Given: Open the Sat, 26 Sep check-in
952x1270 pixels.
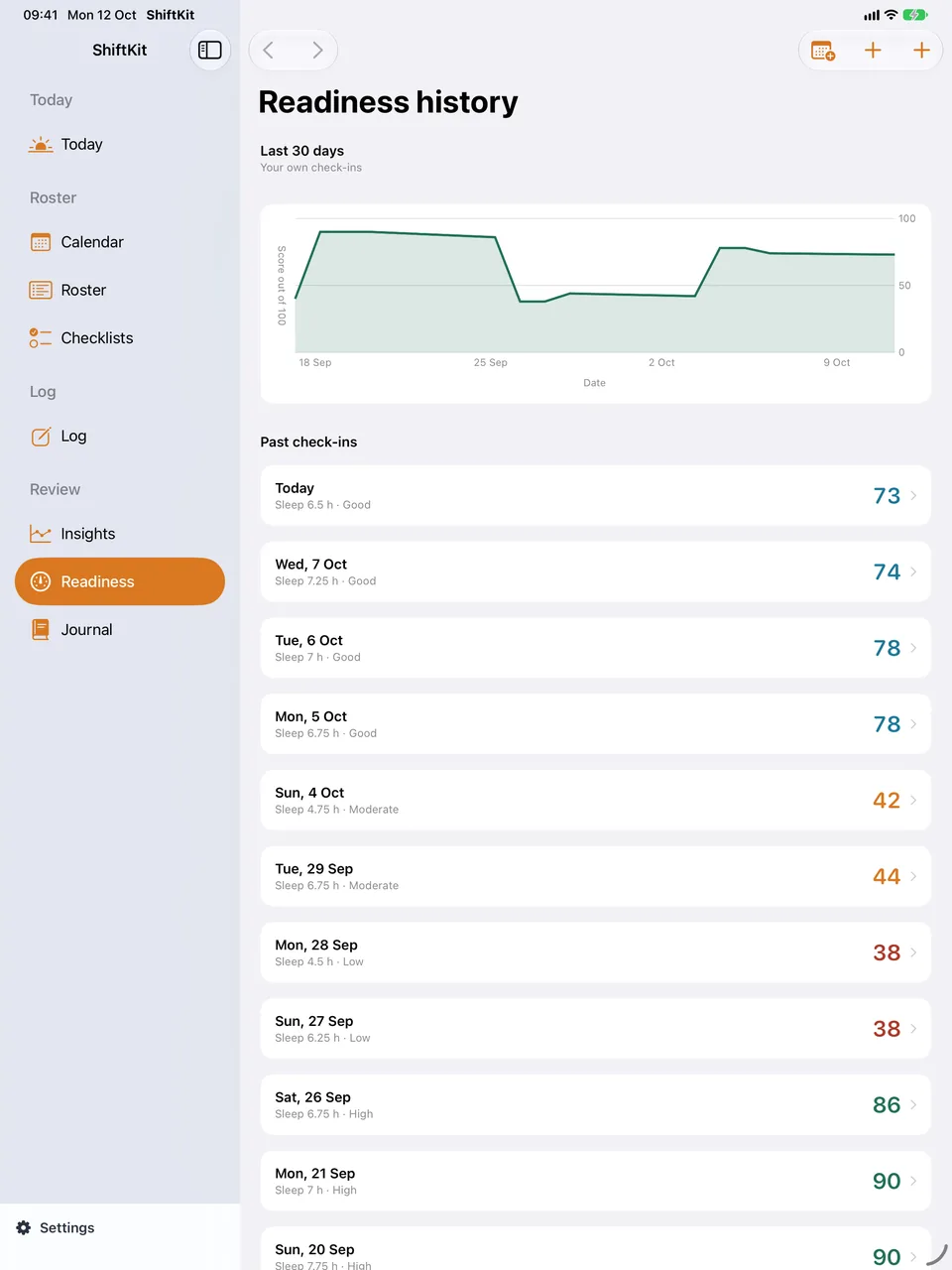Looking at the screenshot, I should tap(595, 1104).
